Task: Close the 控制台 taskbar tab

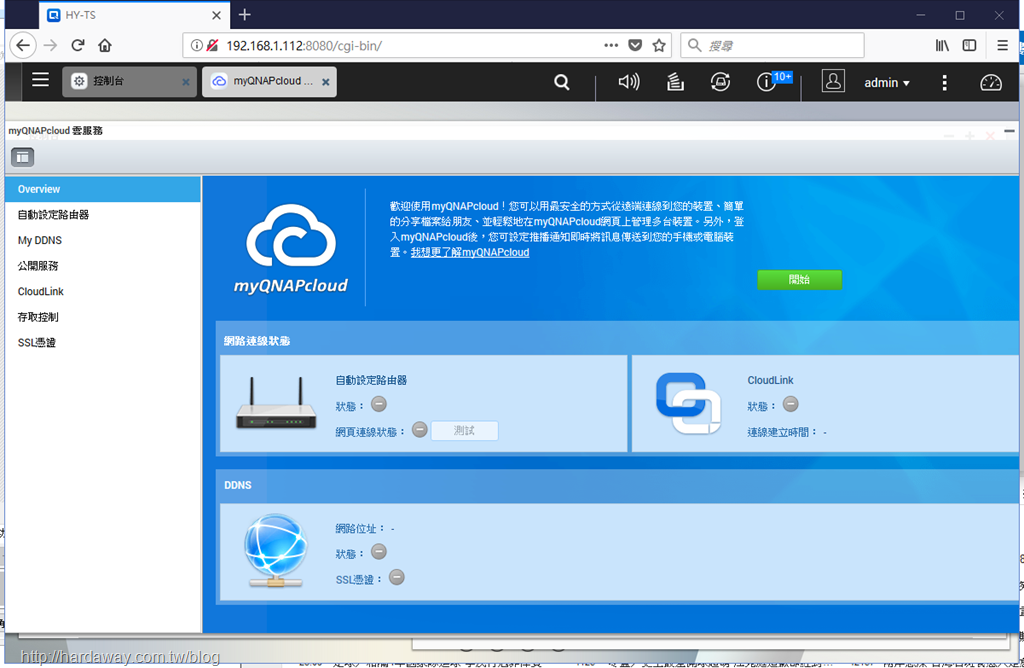Action: click(185, 82)
